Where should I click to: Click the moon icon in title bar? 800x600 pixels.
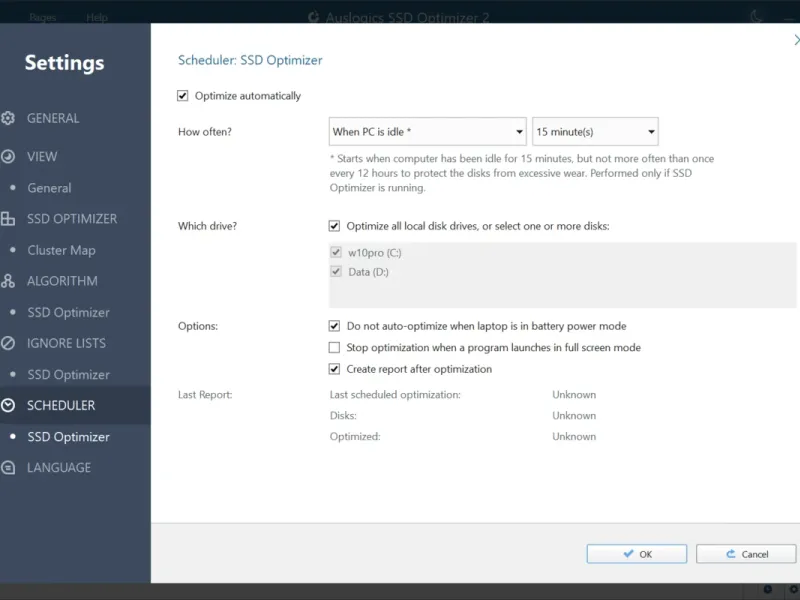pyautogui.click(x=756, y=17)
